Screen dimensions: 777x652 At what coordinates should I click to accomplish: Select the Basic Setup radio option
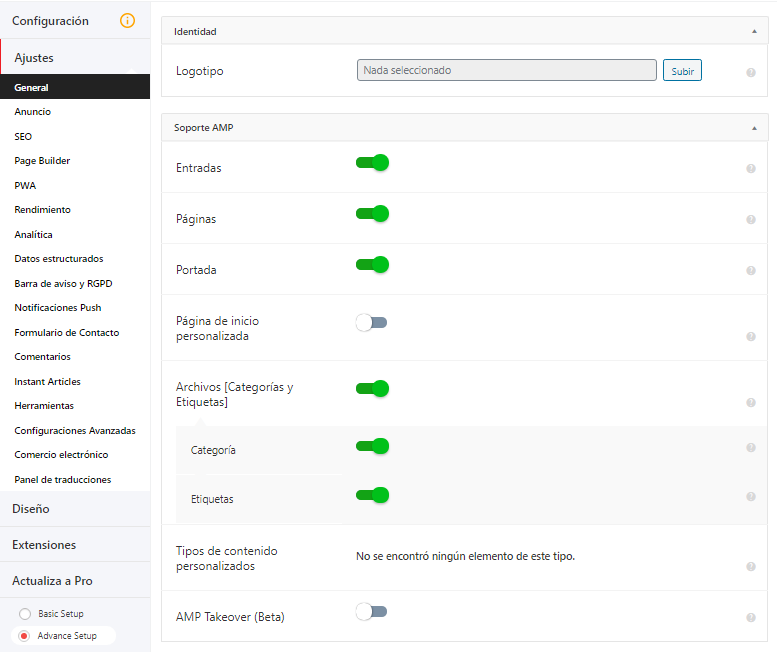coord(25,614)
